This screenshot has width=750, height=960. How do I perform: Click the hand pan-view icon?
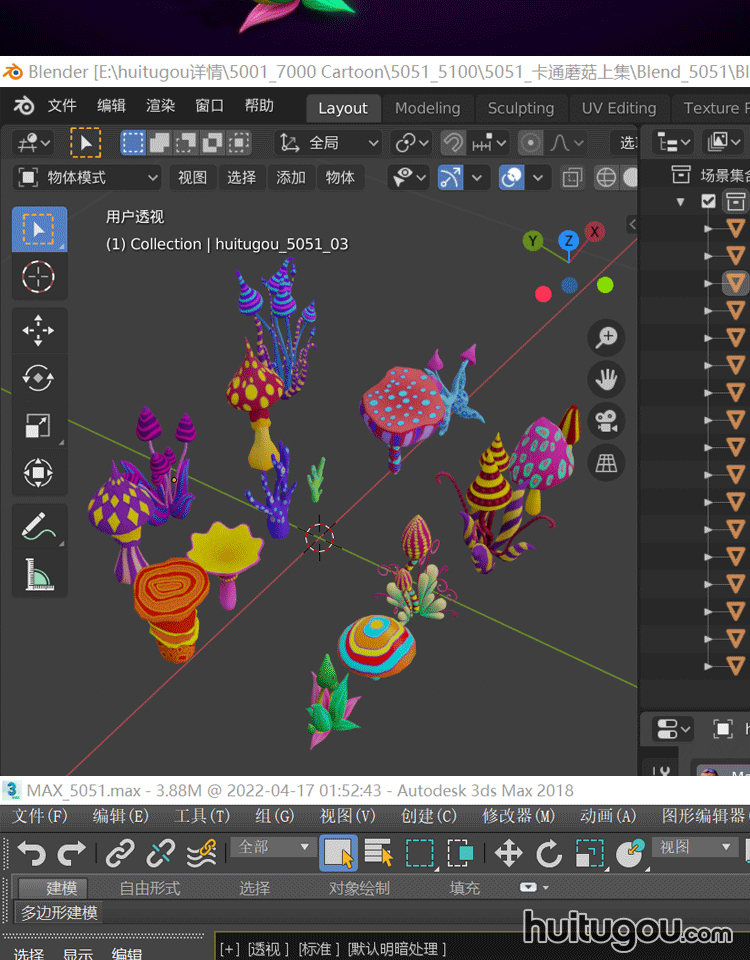click(x=606, y=379)
